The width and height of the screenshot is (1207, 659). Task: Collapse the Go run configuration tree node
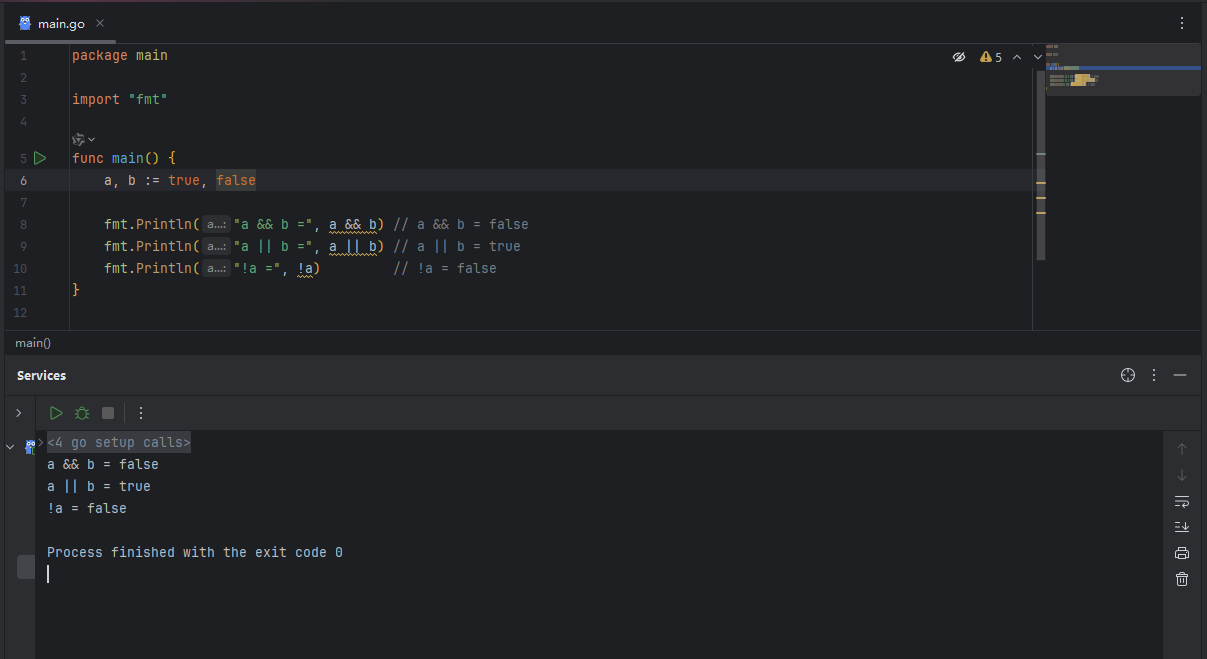[10, 447]
